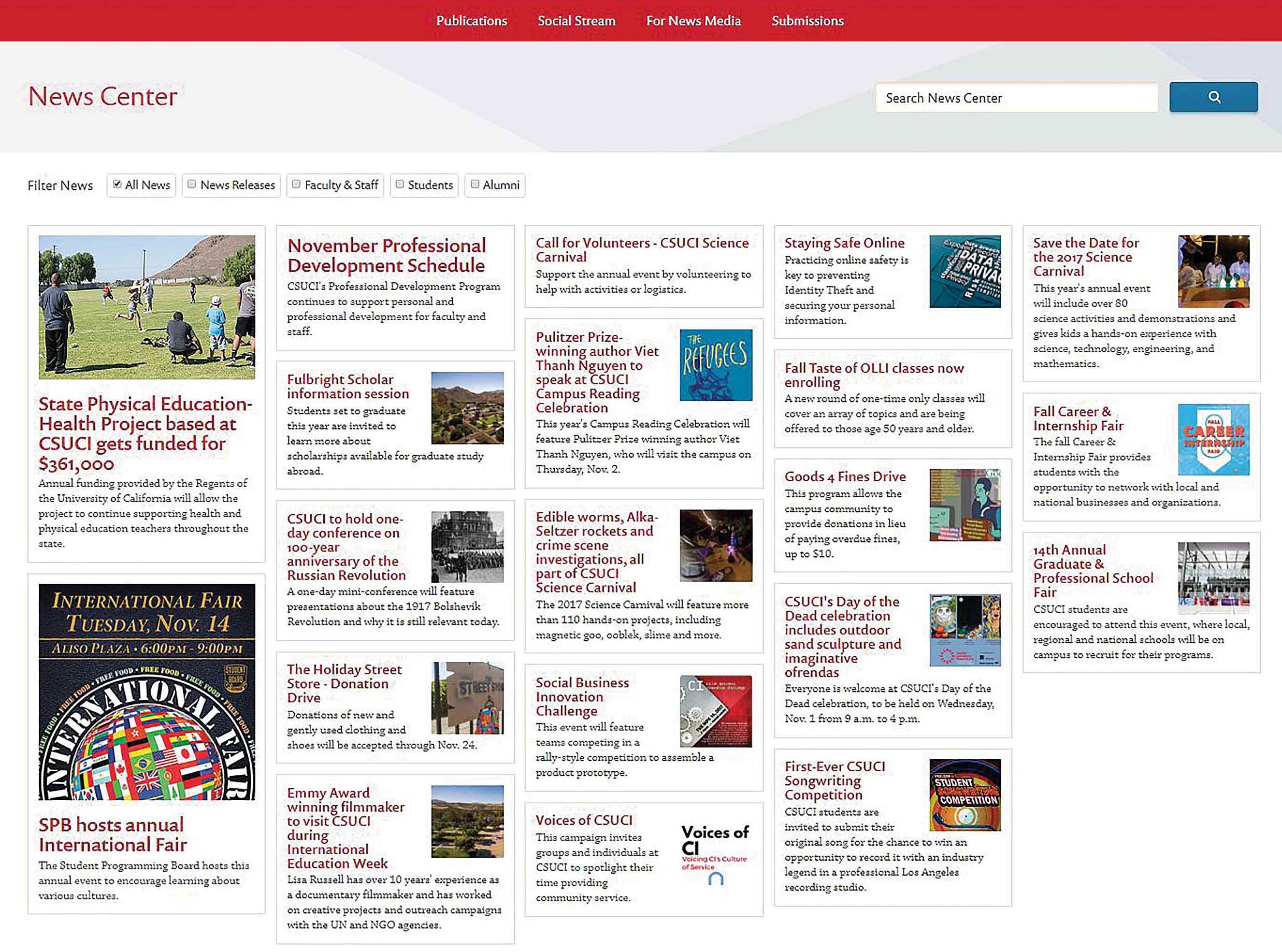This screenshot has height=952, width=1282.
Task: Open the Publications menu item
Action: (471, 21)
